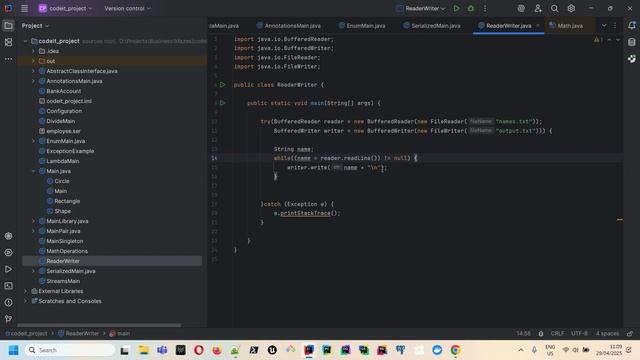The image size is (640, 360).
Task: Open the Structure tool window
Action: pyautogui.click(x=8, y=42)
